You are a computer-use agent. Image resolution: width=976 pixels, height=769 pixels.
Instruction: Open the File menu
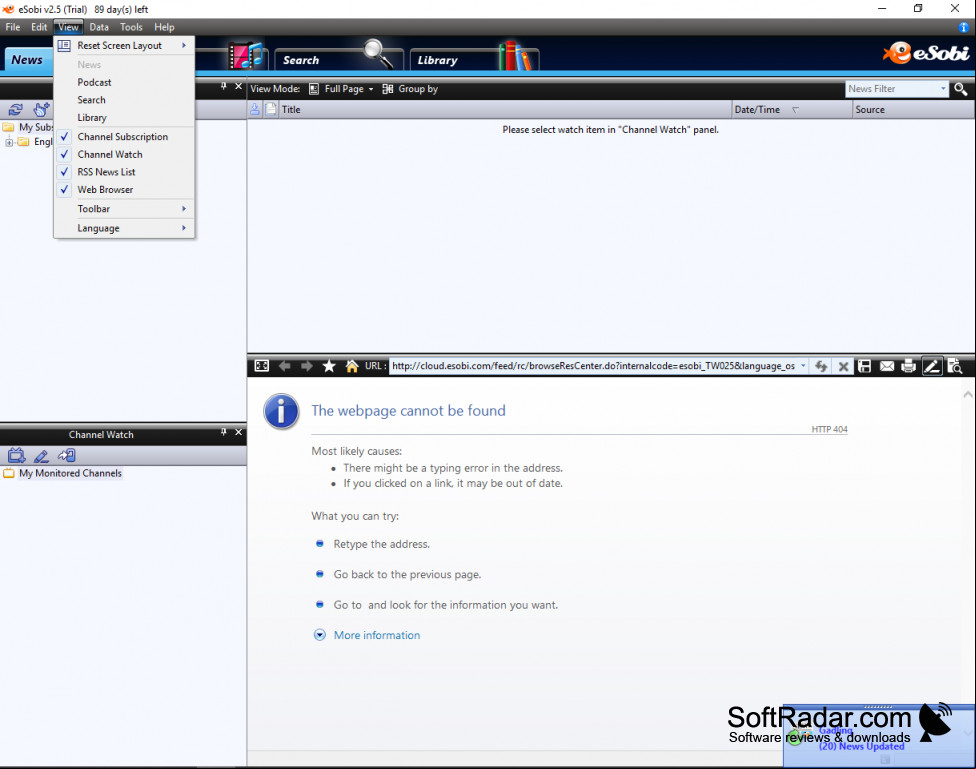(13, 27)
